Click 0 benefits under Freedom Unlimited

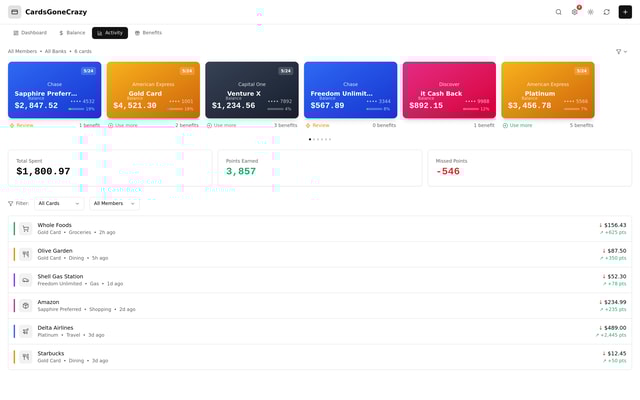click(384, 125)
